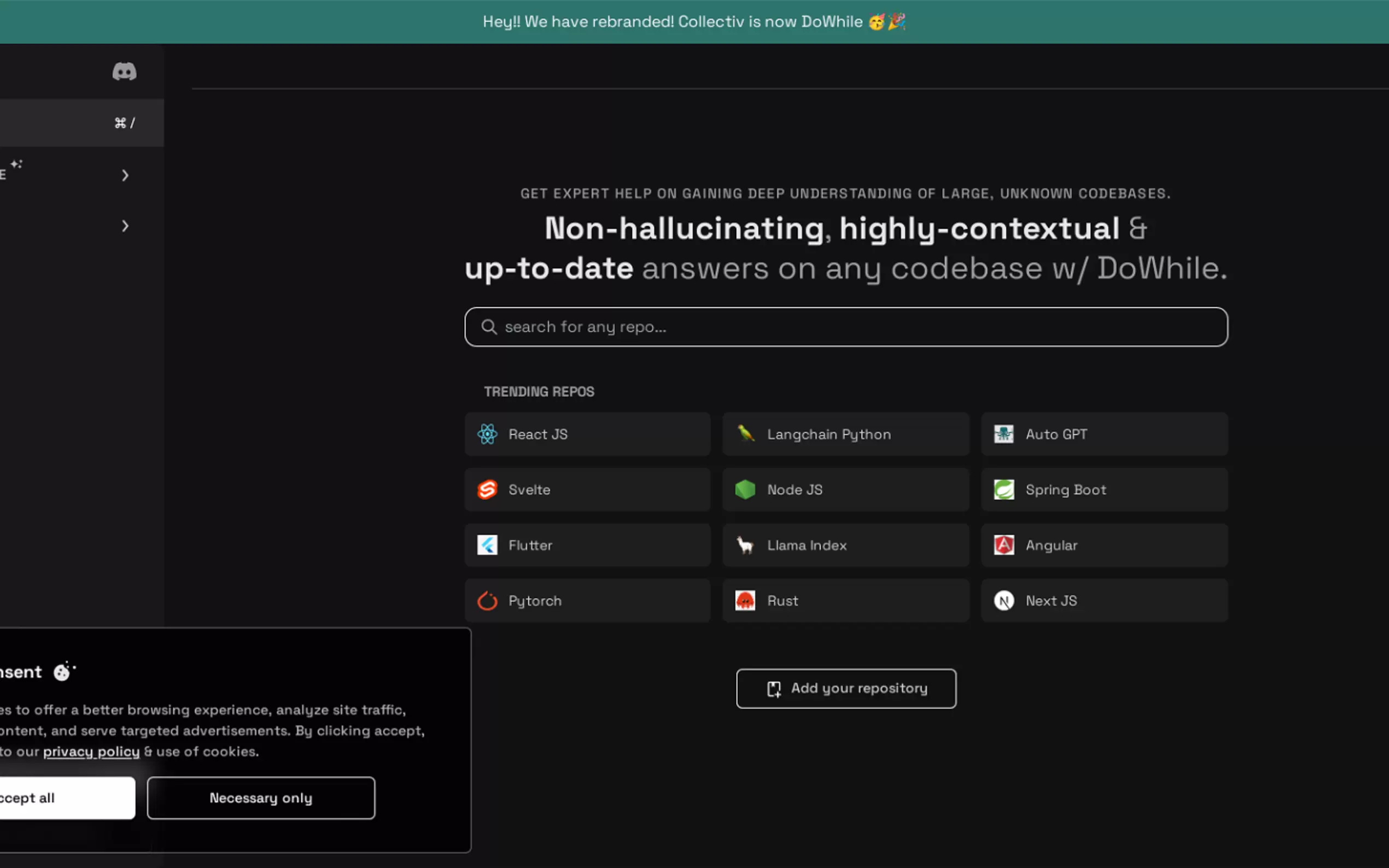This screenshot has width=1389, height=868.
Task: Click the Spring Boot leaf icon
Action: [1003, 490]
